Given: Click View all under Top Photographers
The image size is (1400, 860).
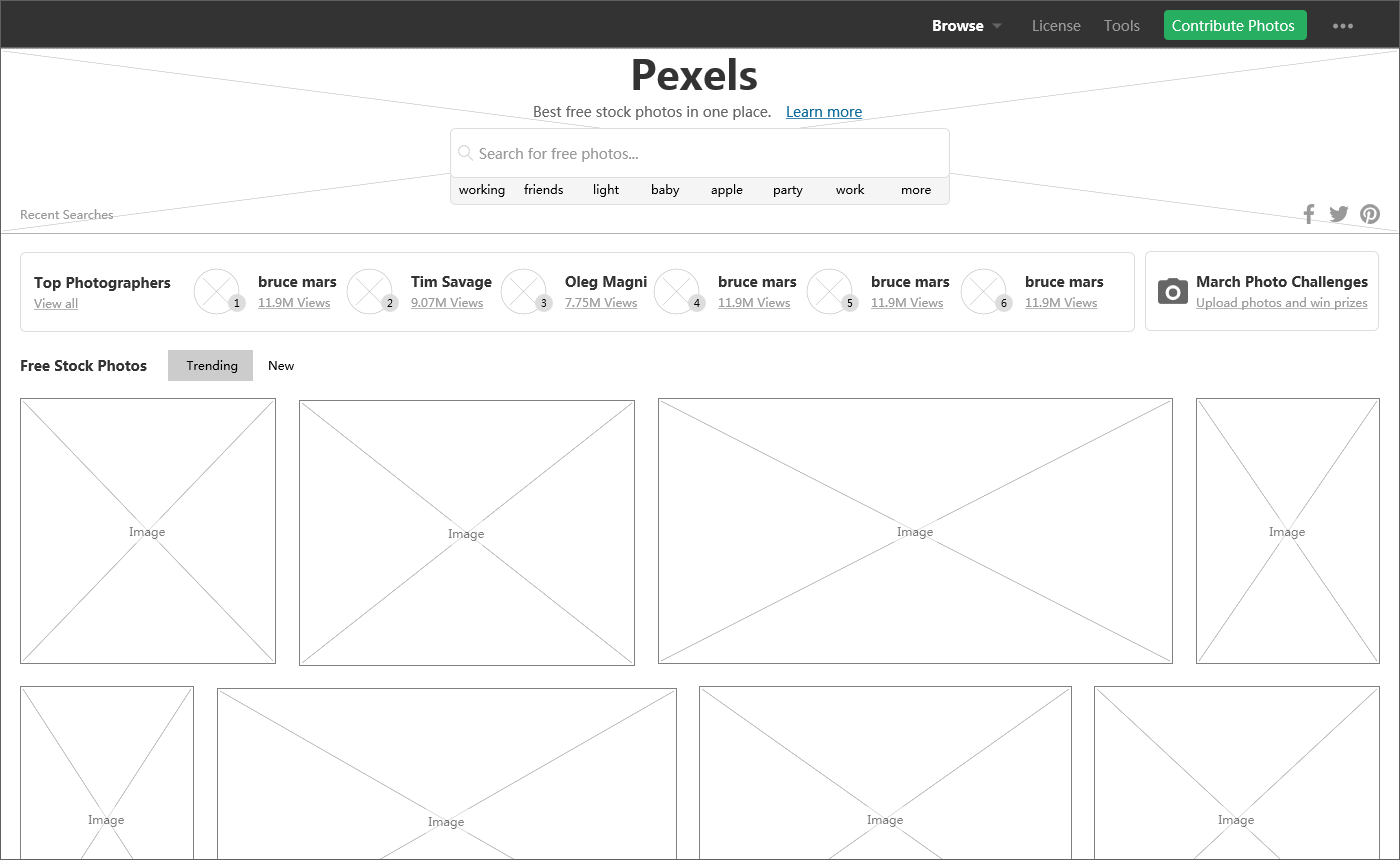Looking at the screenshot, I should [x=55, y=303].
